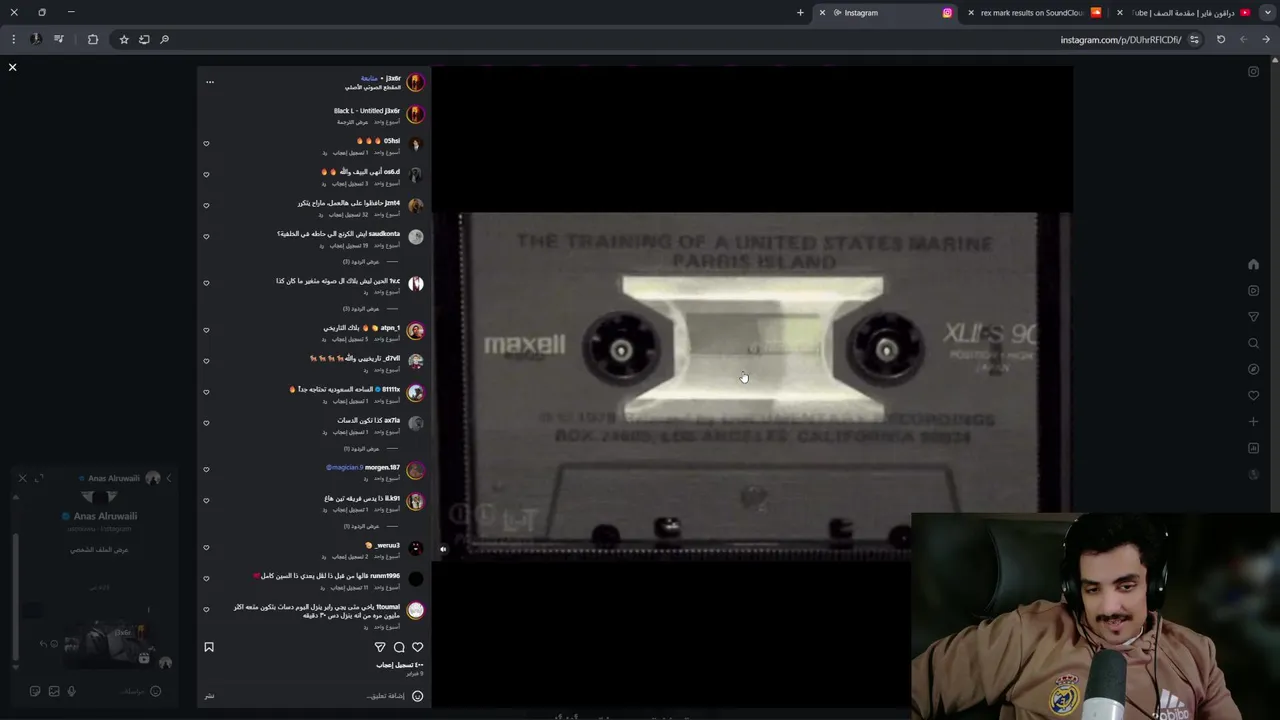Screen dimensions: 1280x720
Task: Open Messages in the side rail
Action: pos(1253,317)
